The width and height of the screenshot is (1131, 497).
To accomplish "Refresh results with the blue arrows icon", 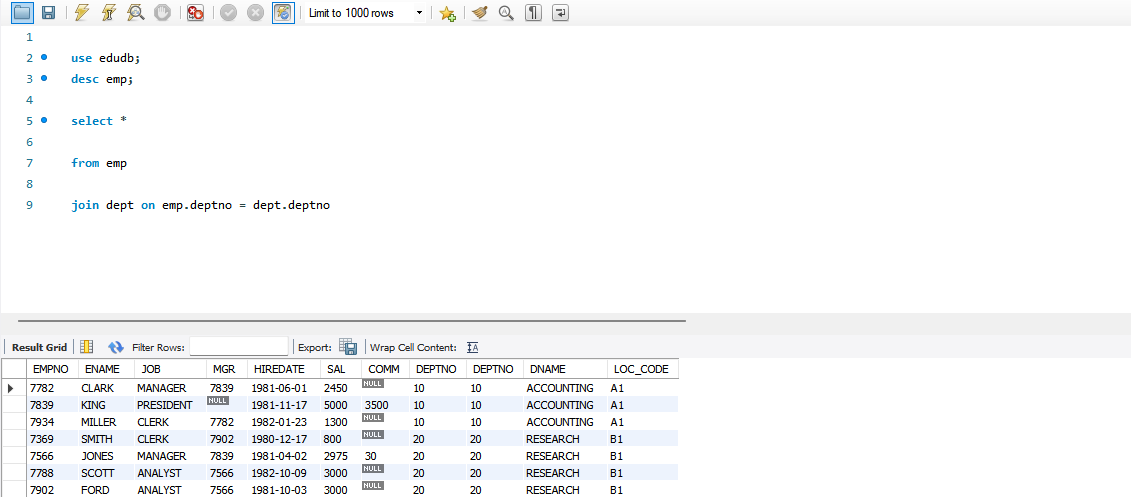I will [115, 347].
